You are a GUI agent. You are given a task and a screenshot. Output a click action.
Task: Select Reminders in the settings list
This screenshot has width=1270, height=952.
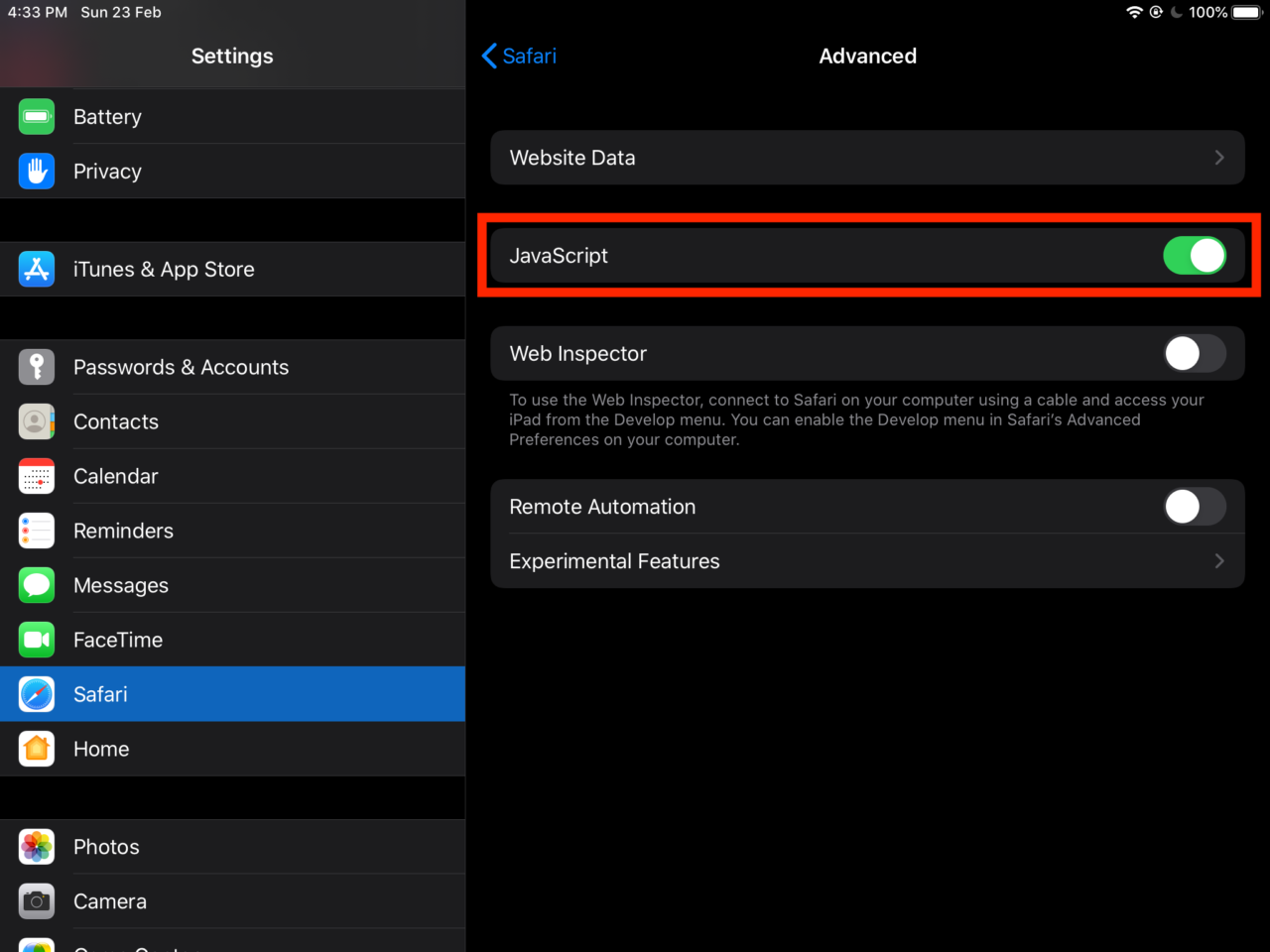click(x=123, y=532)
